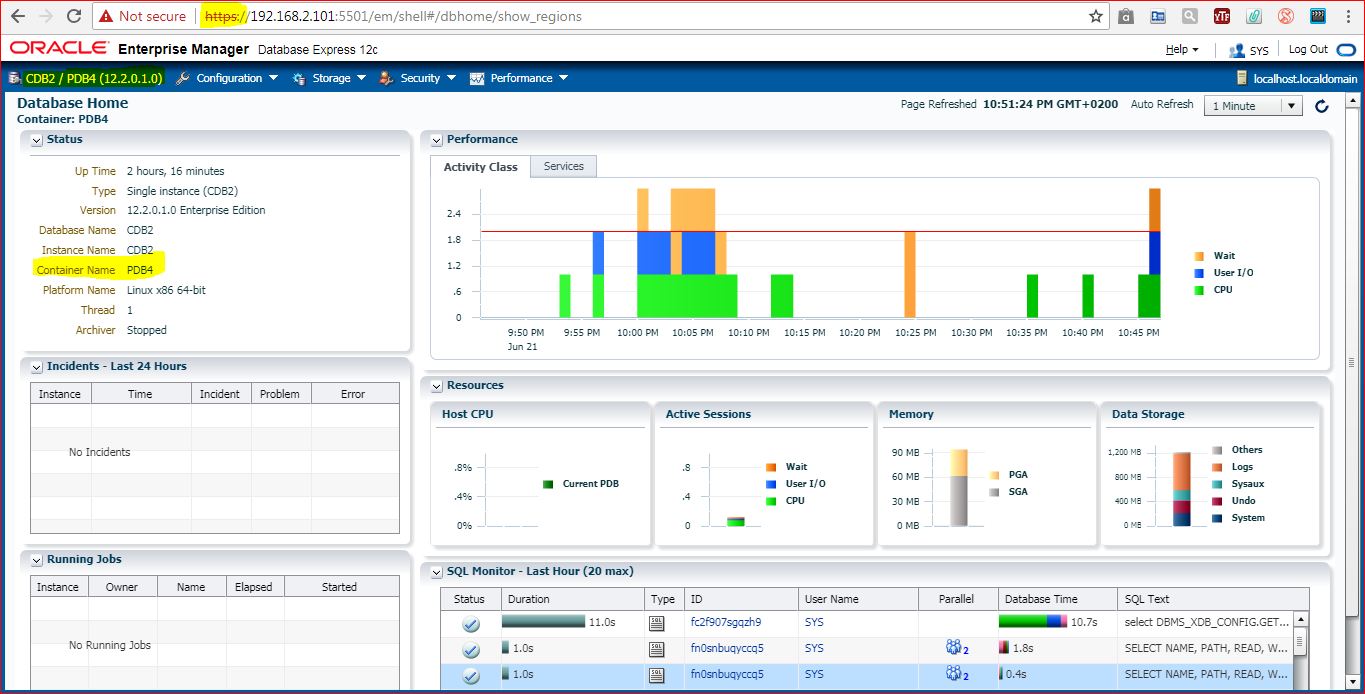Click the SQL Text column header

(x=1212, y=599)
